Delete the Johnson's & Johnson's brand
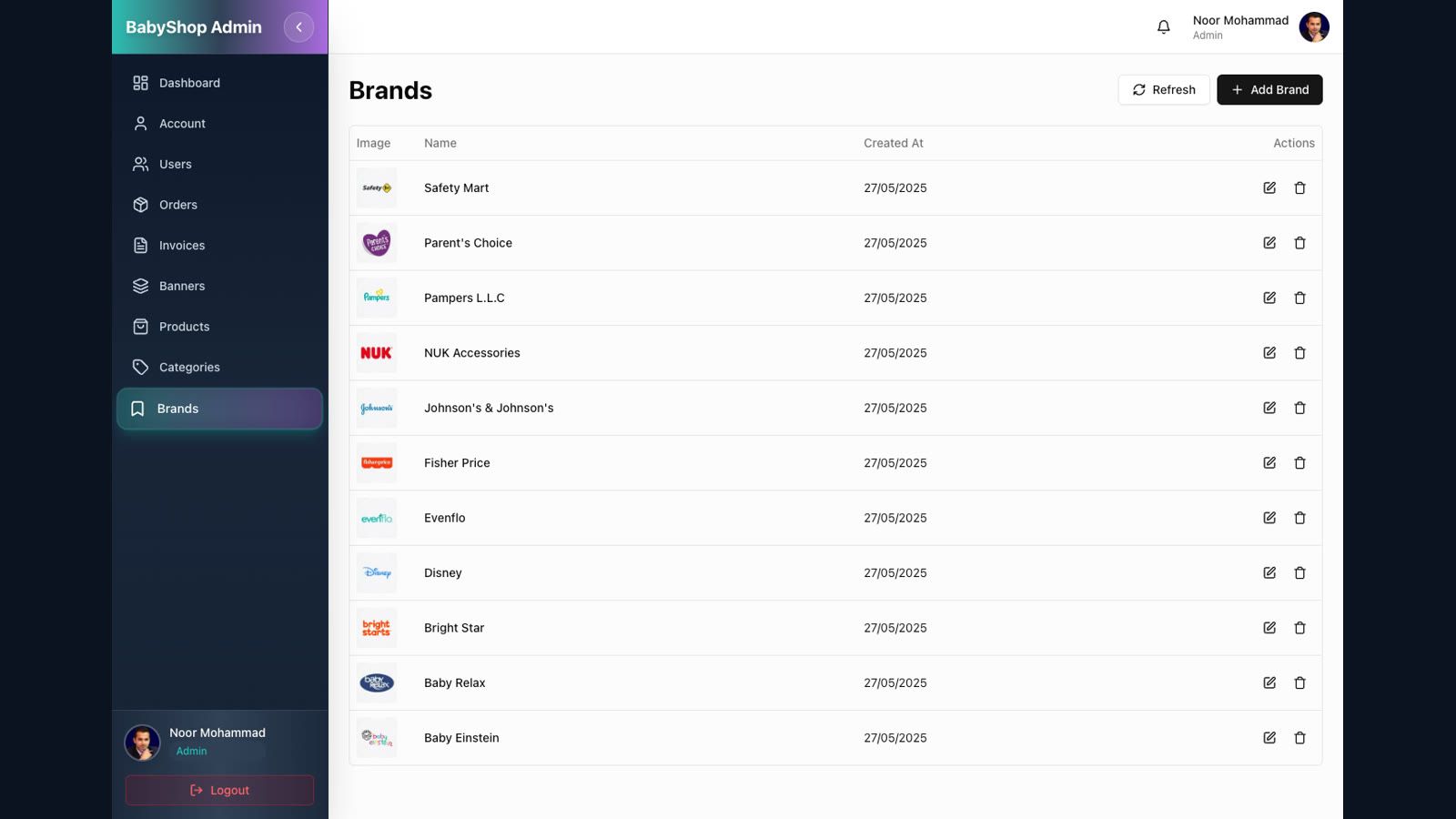Viewport: 1456px width, 819px height. tap(1299, 408)
